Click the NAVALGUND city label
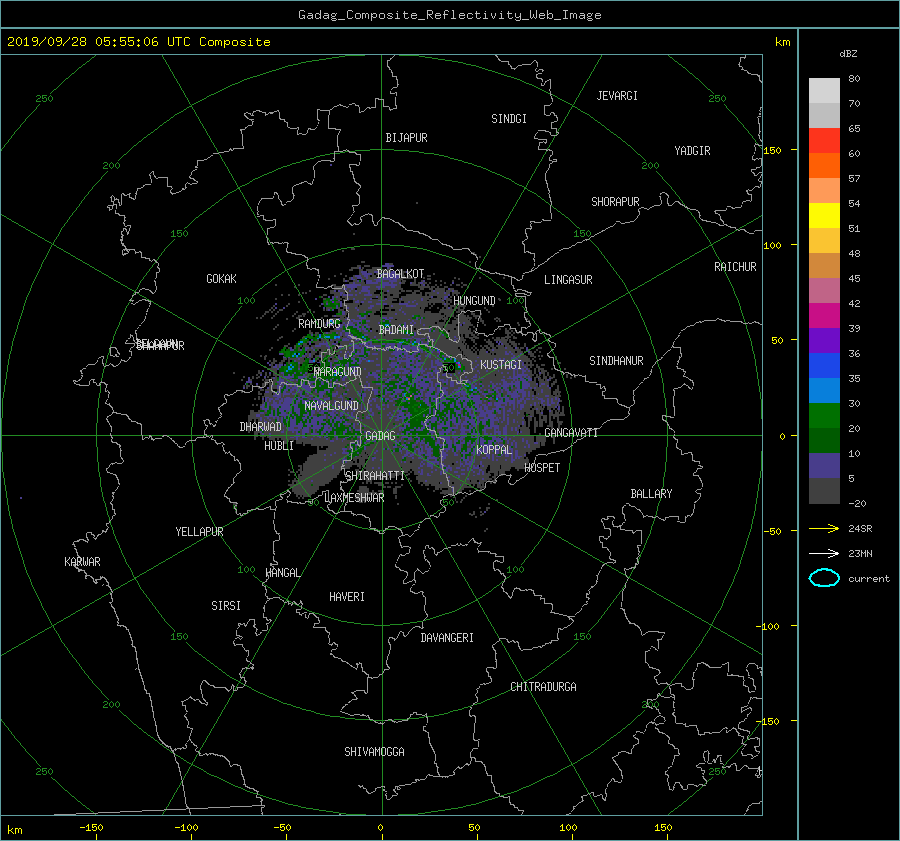The image size is (900, 841). [331, 406]
